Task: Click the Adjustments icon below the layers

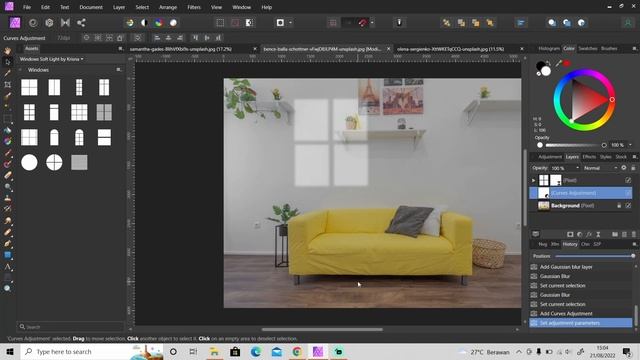Action: click(580, 234)
